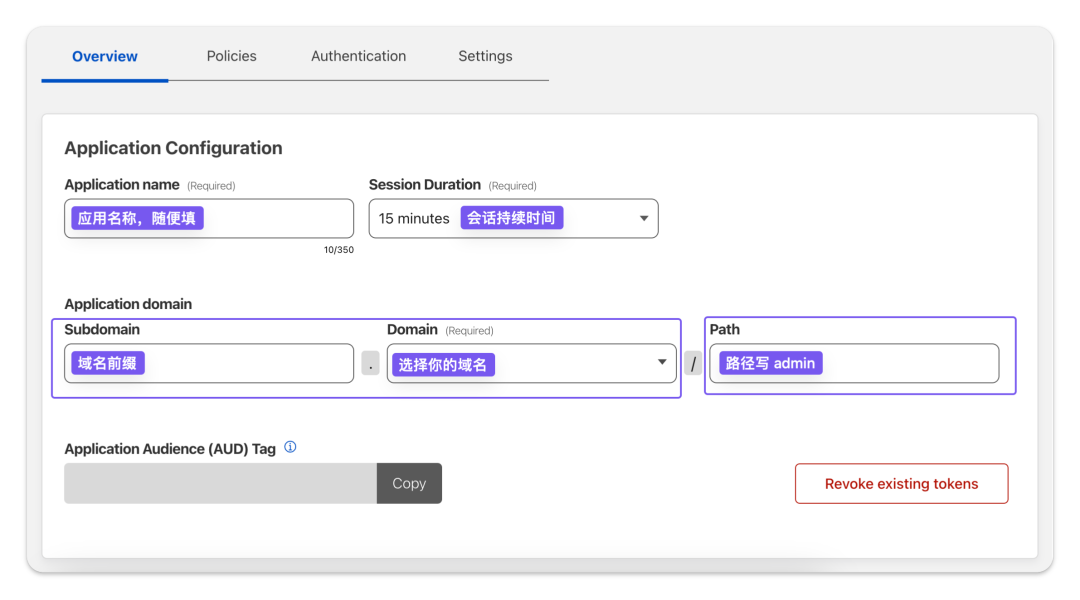
Task: Switch to the Policies tab
Action: click(231, 56)
